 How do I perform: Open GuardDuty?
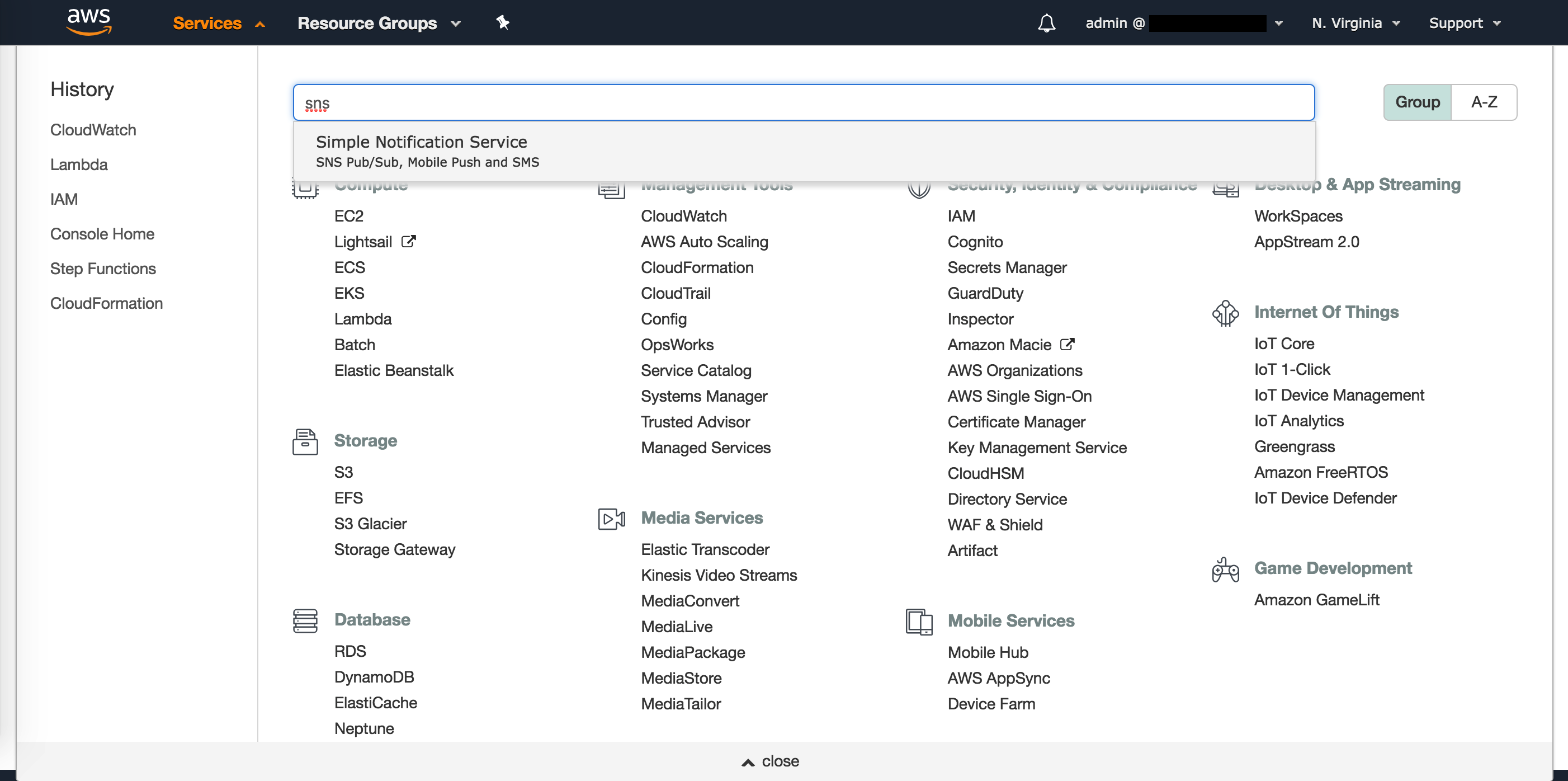pyautogui.click(x=985, y=293)
